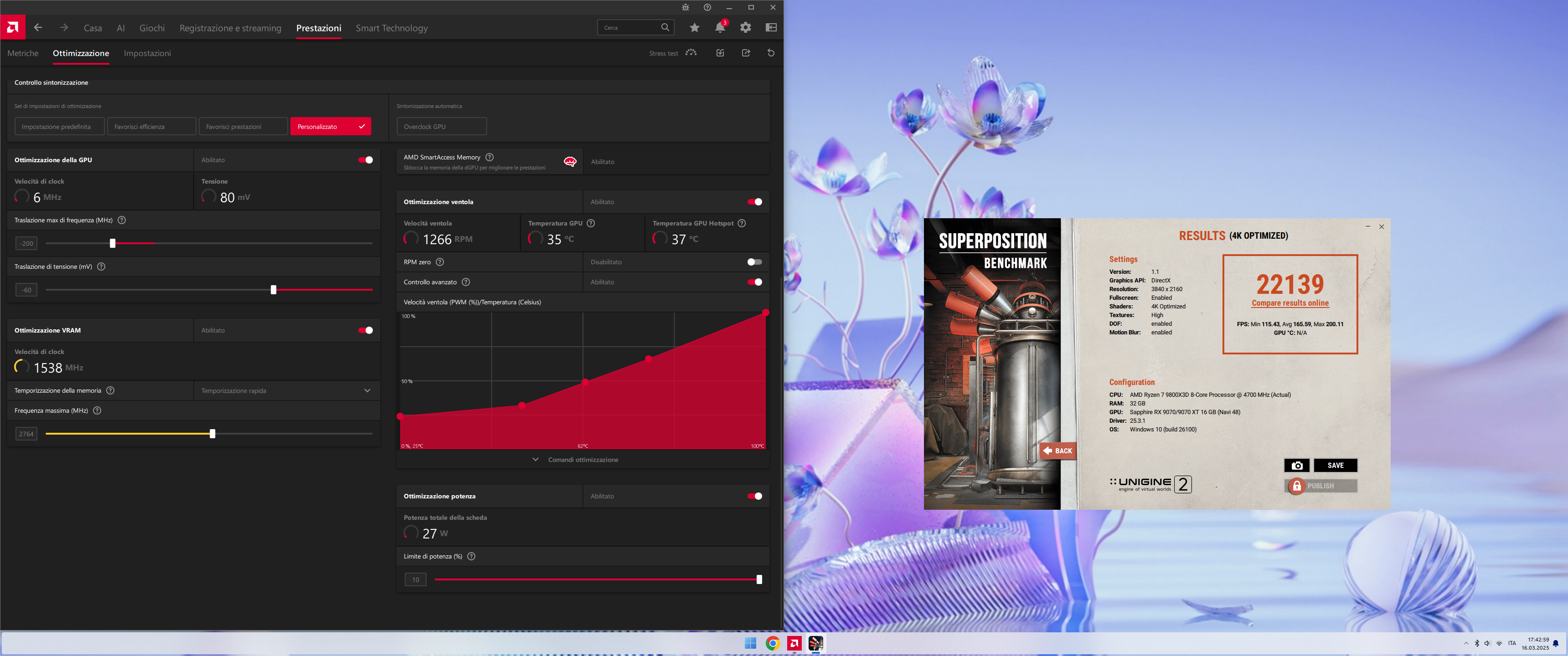Click SmartAccess Memory brain icon
Screen dimensions: 1568x656
pos(570,162)
